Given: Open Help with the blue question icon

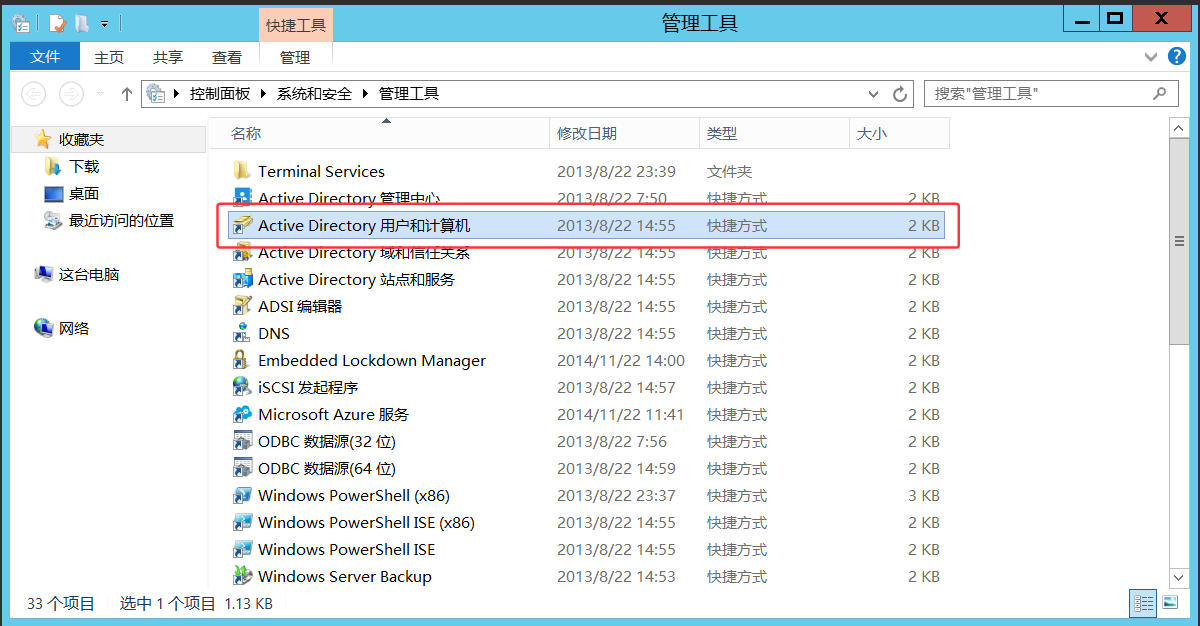Looking at the screenshot, I should 1175,58.
